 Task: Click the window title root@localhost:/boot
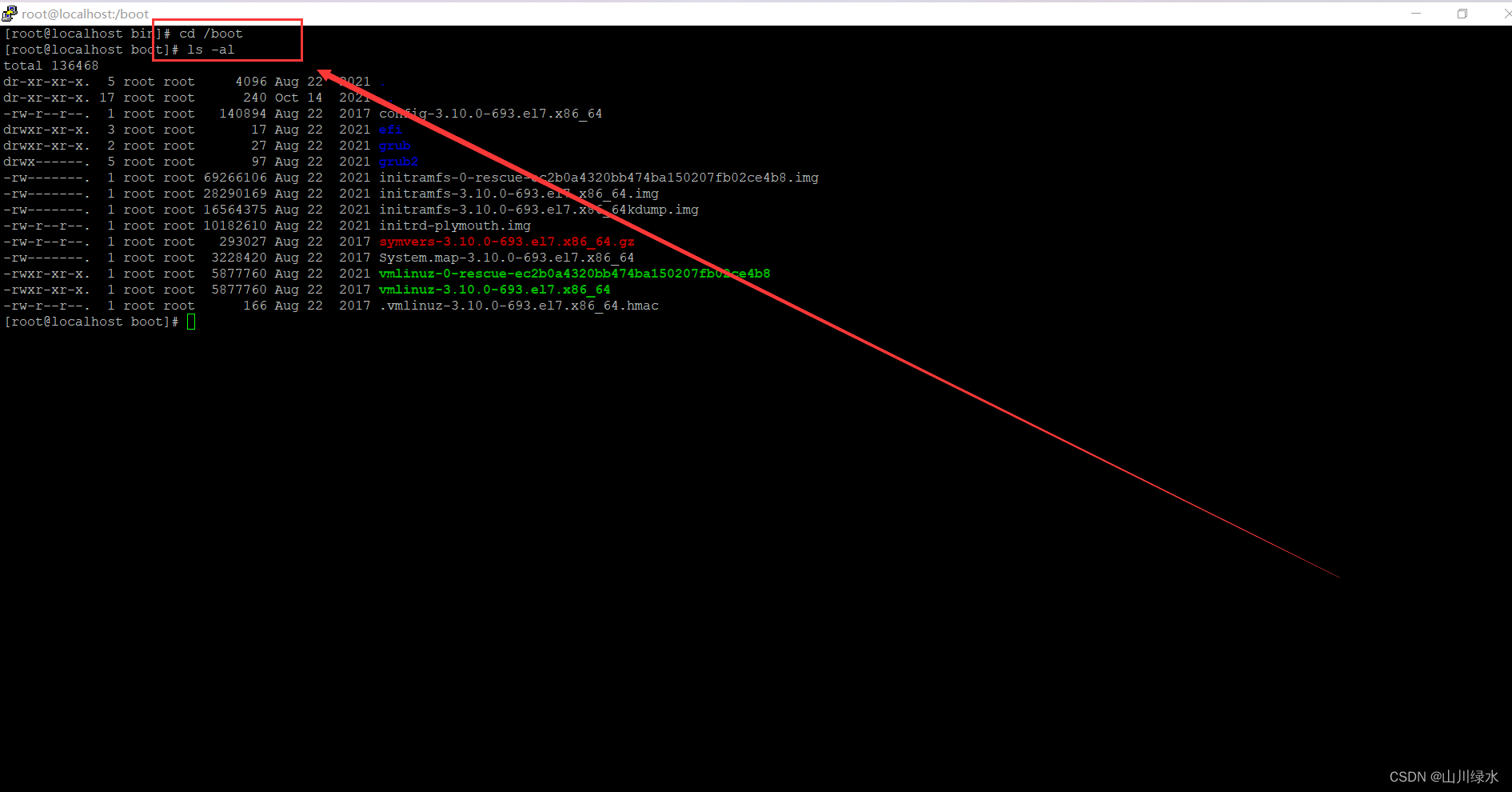(85, 14)
